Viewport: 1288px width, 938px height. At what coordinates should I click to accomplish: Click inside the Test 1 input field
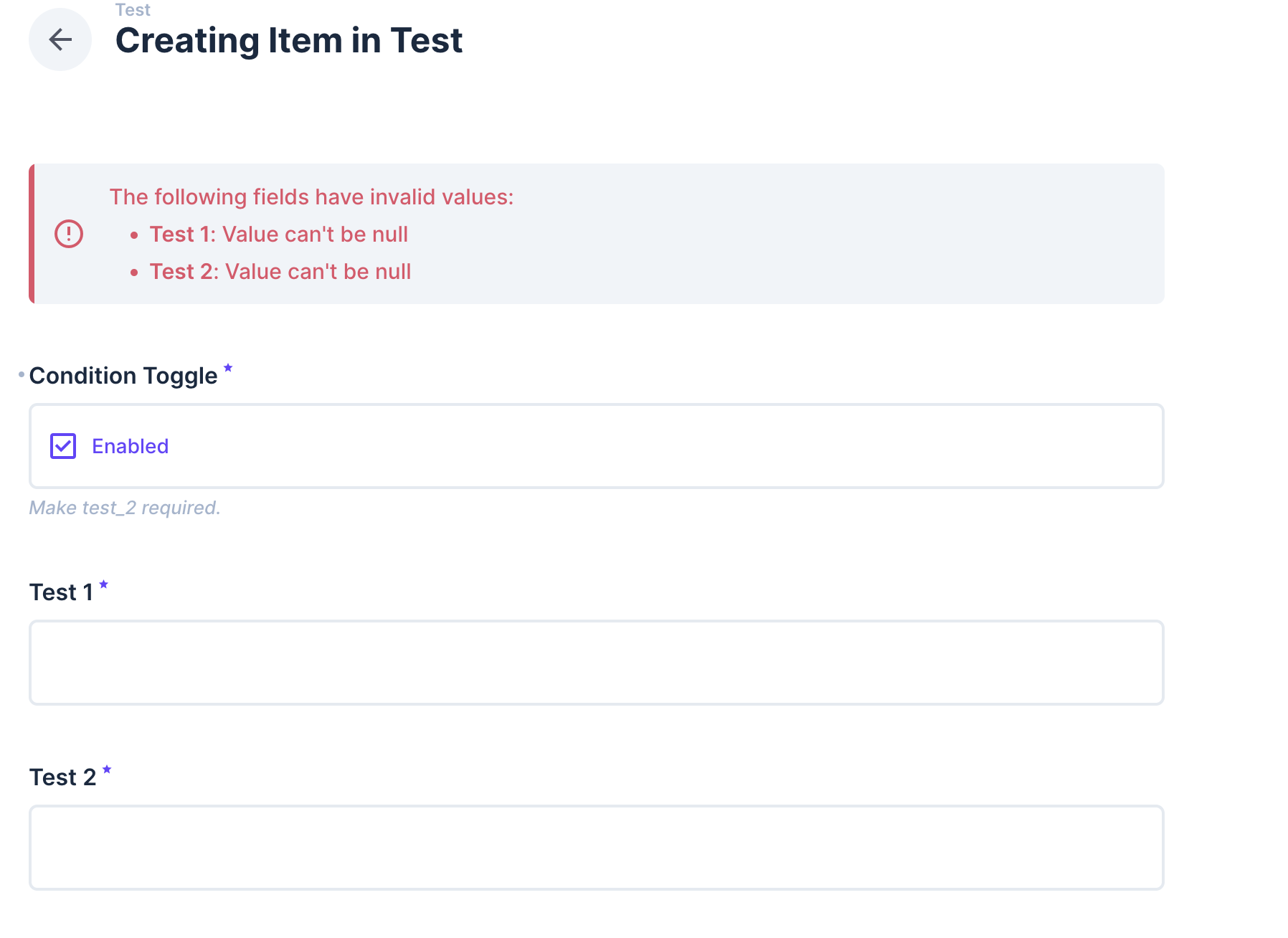595,661
